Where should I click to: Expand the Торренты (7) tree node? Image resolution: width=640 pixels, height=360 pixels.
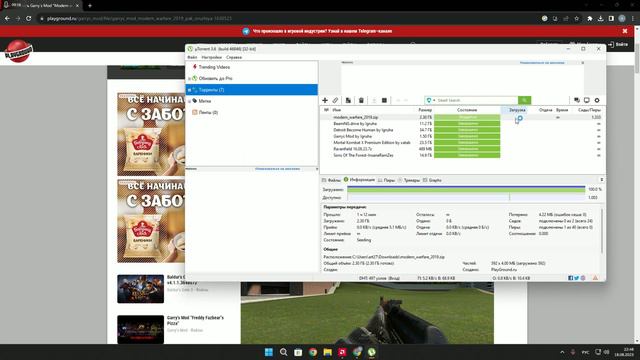(189, 90)
